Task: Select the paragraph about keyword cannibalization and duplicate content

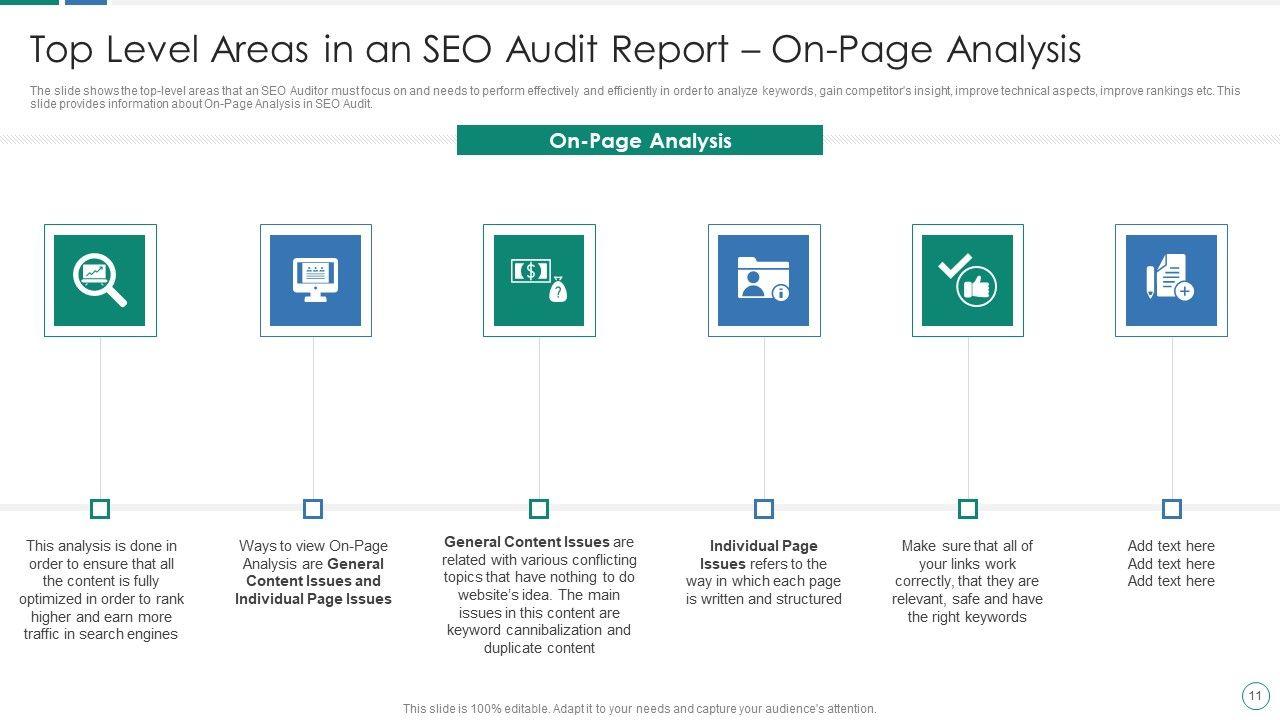Action: (539, 595)
